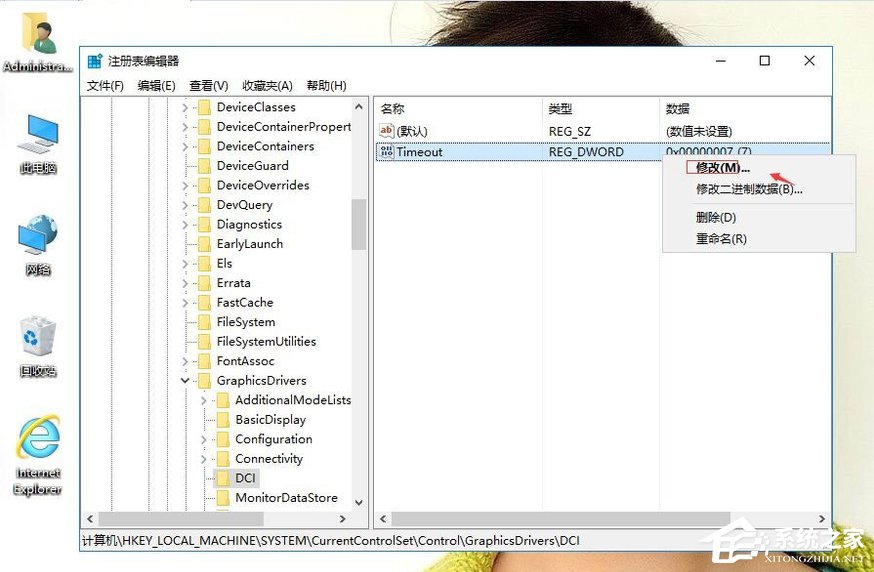Expand the Configuration subkey arrow
Viewport: 874px width, 572px height.
tap(204, 439)
